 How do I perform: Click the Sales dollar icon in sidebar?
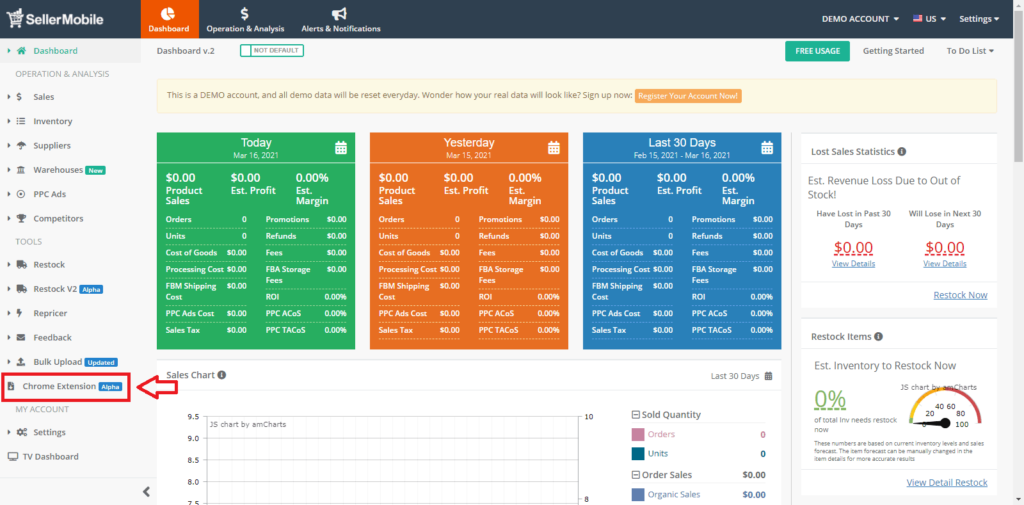pyautogui.click(x=20, y=97)
